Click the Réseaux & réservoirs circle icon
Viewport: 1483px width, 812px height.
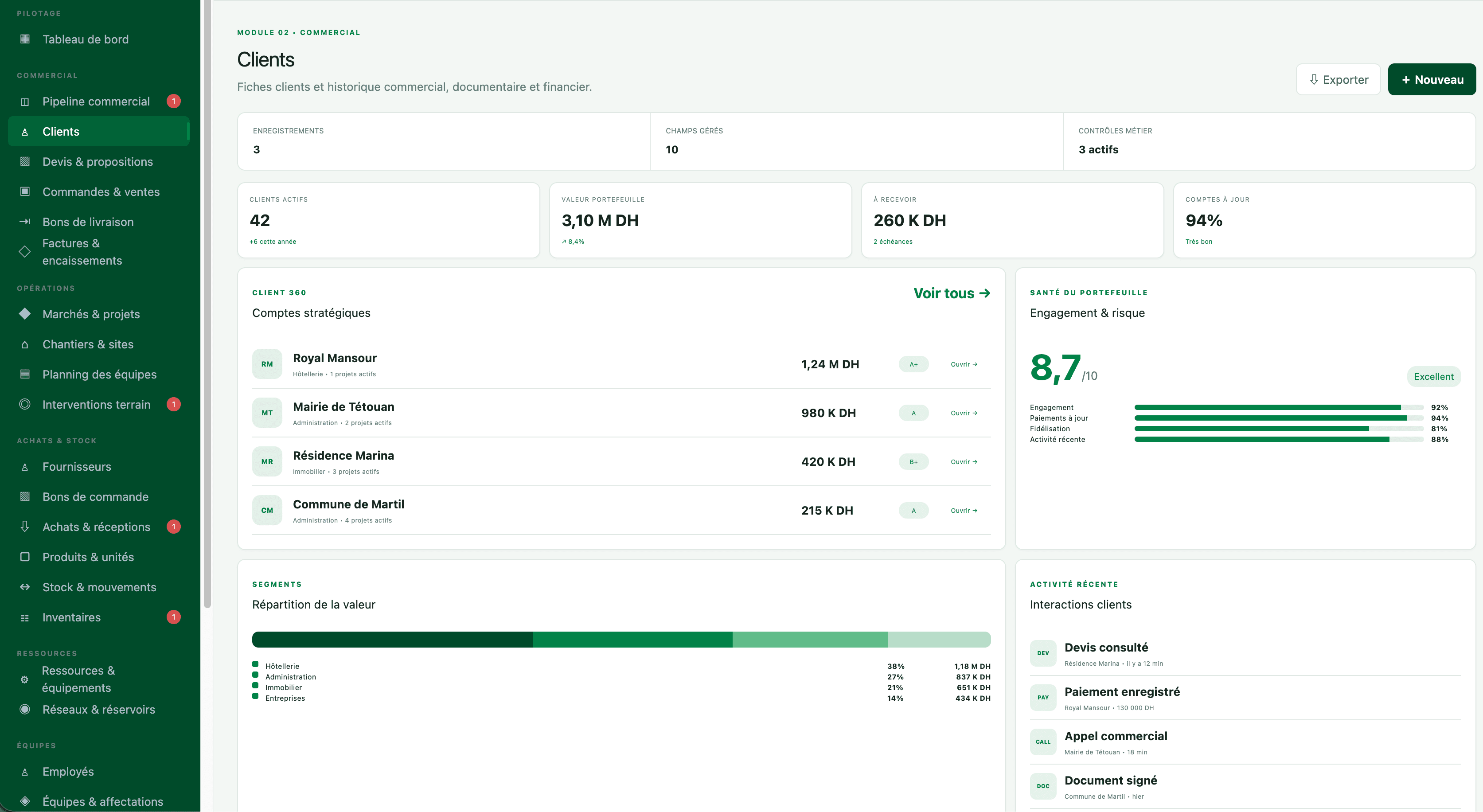[25, 710]
